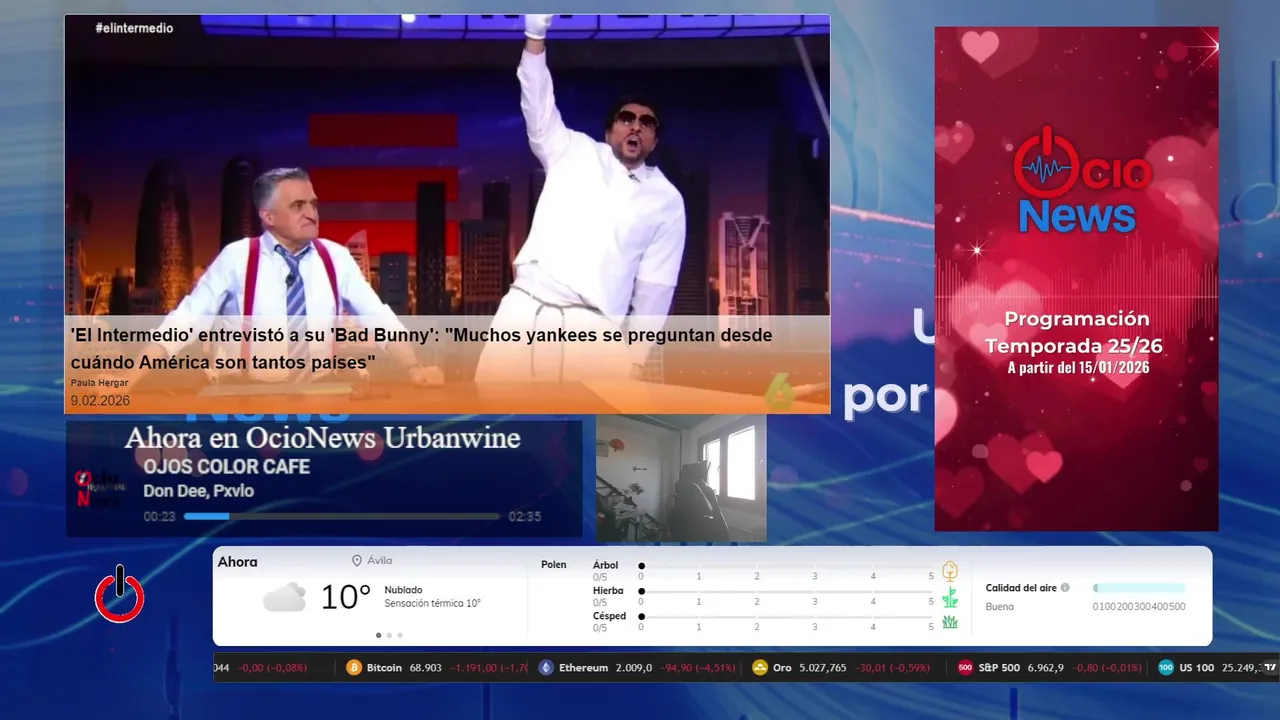Click the info icon beside Calidad del aire
Viewport: 1280px width, 720px height.
pos(1065,588)
